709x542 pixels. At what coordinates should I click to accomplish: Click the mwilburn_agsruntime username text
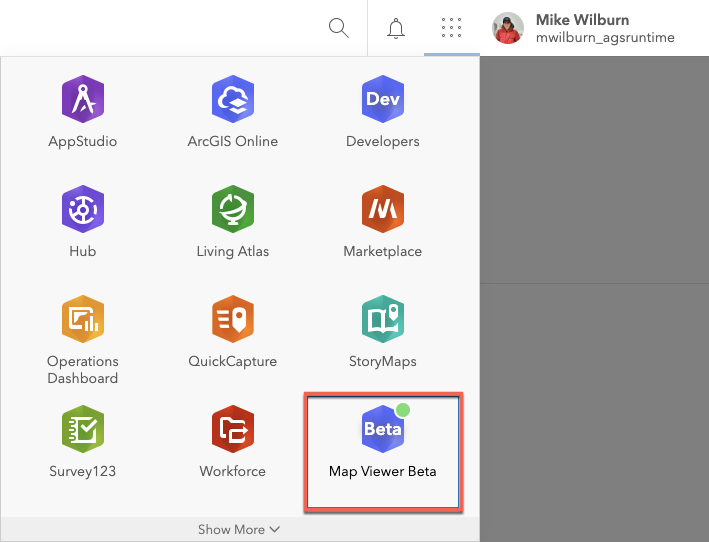(x=605, y=38)
